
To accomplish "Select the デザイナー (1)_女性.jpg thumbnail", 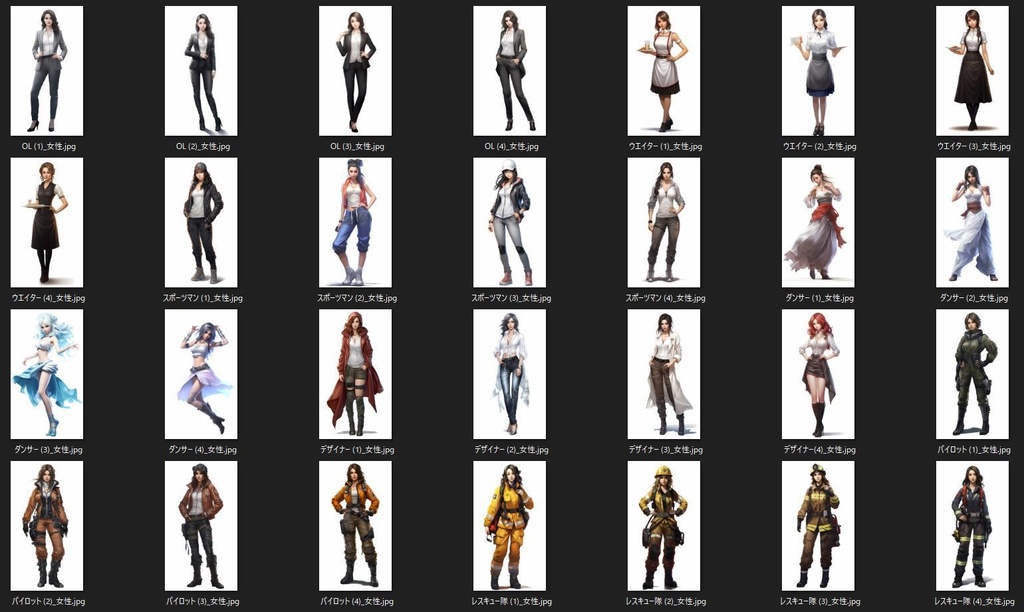I will [355, 374].
